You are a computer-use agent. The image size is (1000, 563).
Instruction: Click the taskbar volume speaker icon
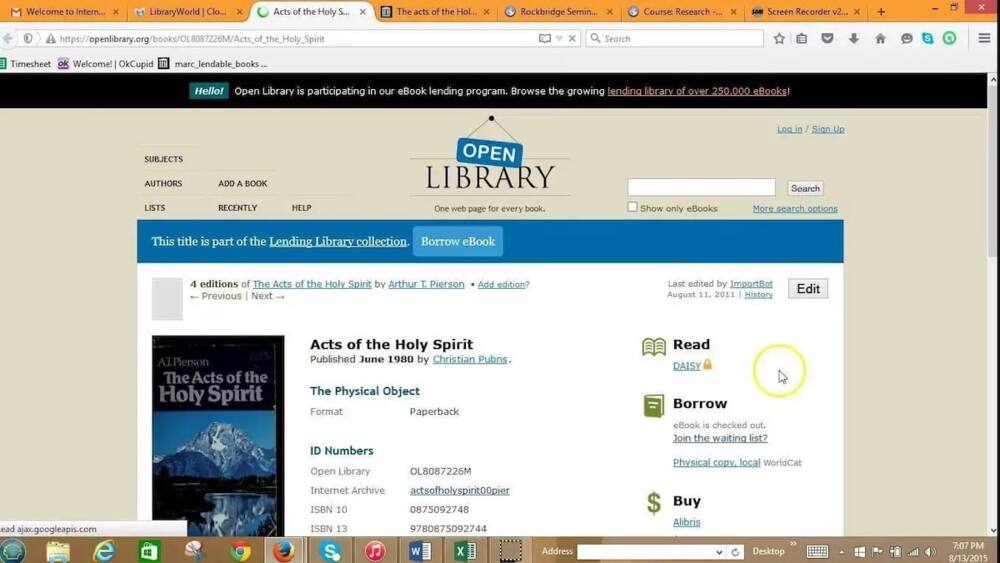click(930, 552)
